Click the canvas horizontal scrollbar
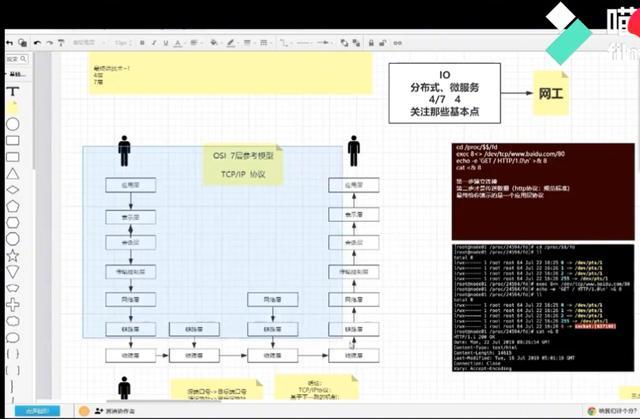This screenshot has width=640, height=419. click(163, 401)
